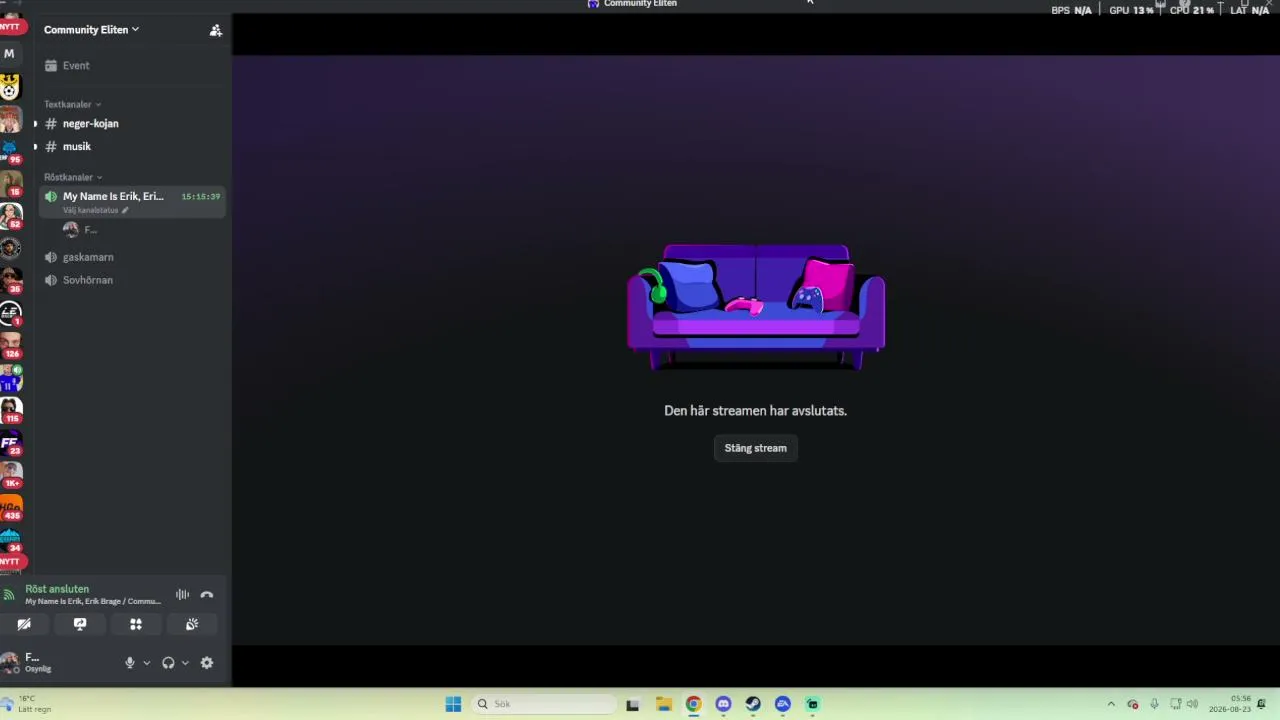Open the weather widget showing Lätt regn

(x=28, y=704)
